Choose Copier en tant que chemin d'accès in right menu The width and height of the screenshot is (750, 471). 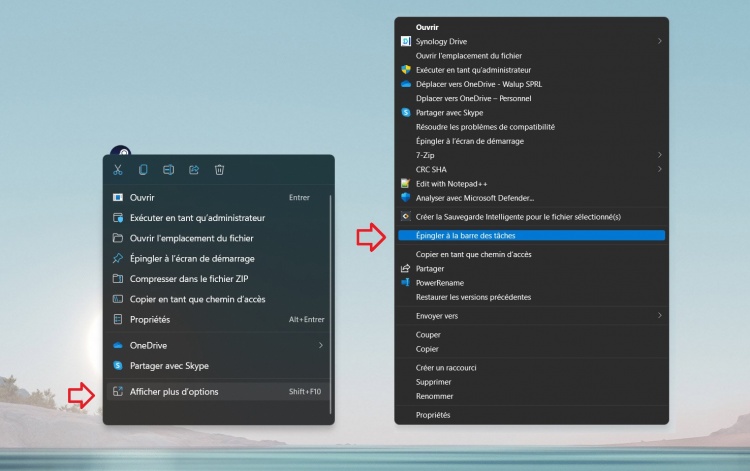click(x=474, y=254)
